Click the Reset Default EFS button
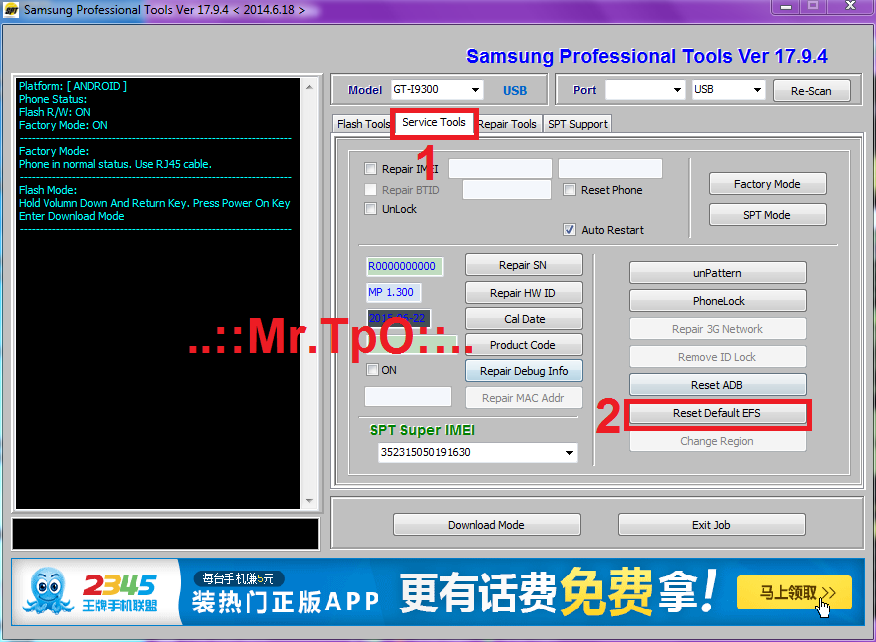The height and width of the screenshot is (642, 876). [x=717, y=413]
